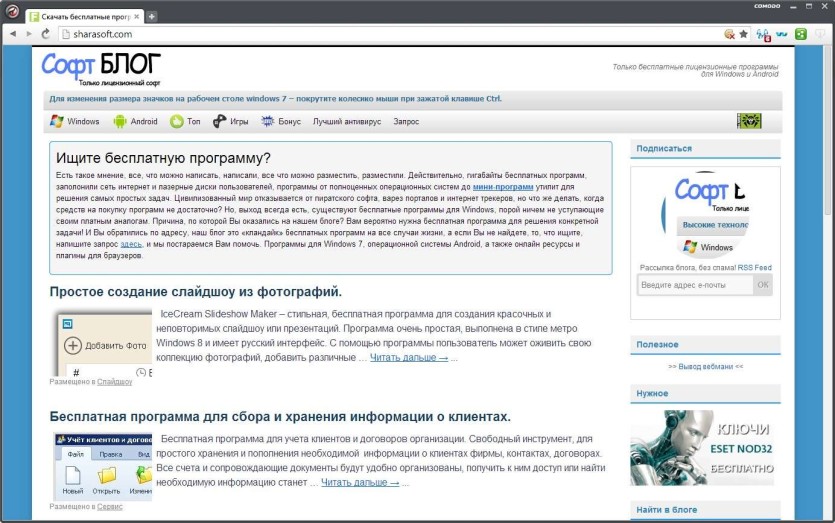Go back with the browser back arrow
This screenshot has width=835, height=523.
(13, 34)
